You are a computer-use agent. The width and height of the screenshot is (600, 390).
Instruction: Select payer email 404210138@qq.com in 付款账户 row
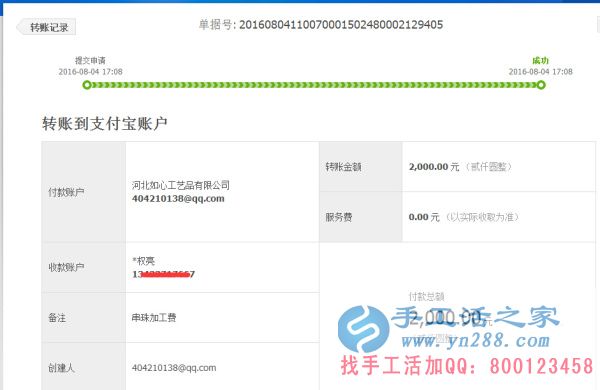[x=178, y=199]
